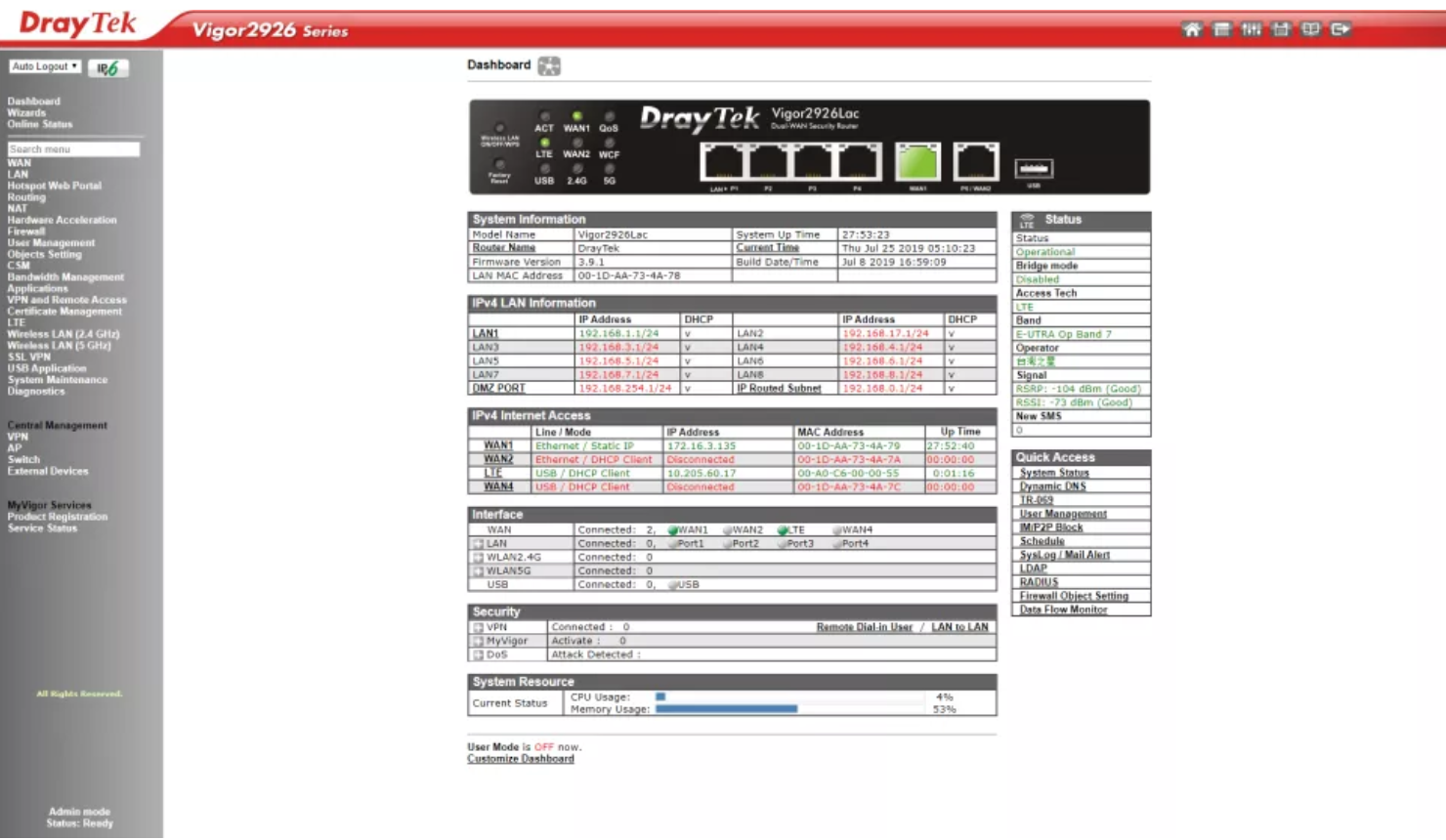Open Bandwidth Management in the sidebar

65,277
